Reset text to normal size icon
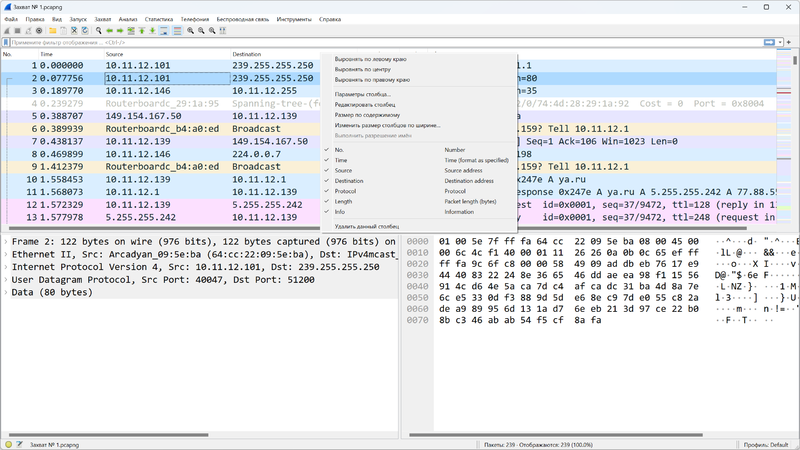Screen dimensions: 800x450 pos(212,31)
